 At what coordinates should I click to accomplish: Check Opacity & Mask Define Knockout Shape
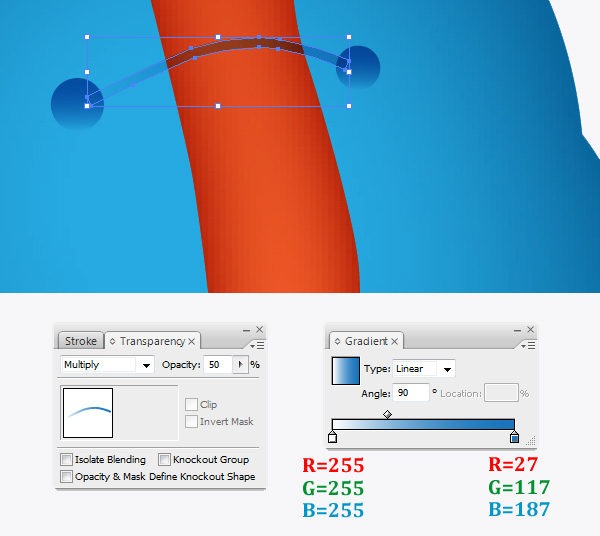point(66,477)
